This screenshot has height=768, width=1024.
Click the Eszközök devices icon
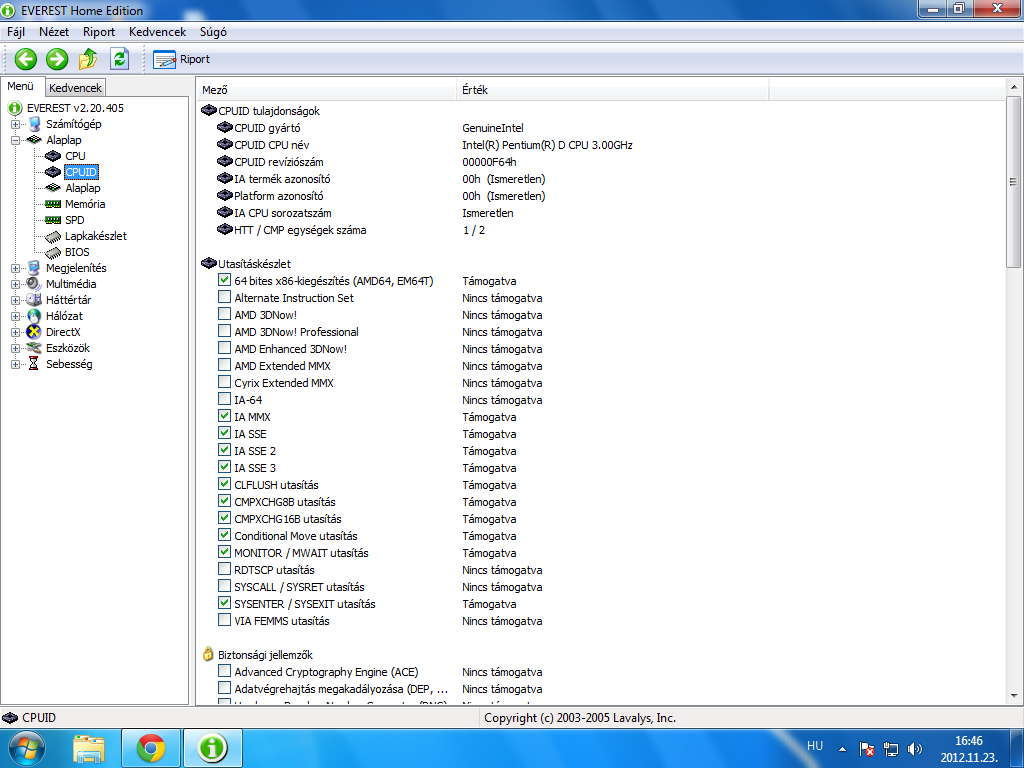click(x=34, y=348)
